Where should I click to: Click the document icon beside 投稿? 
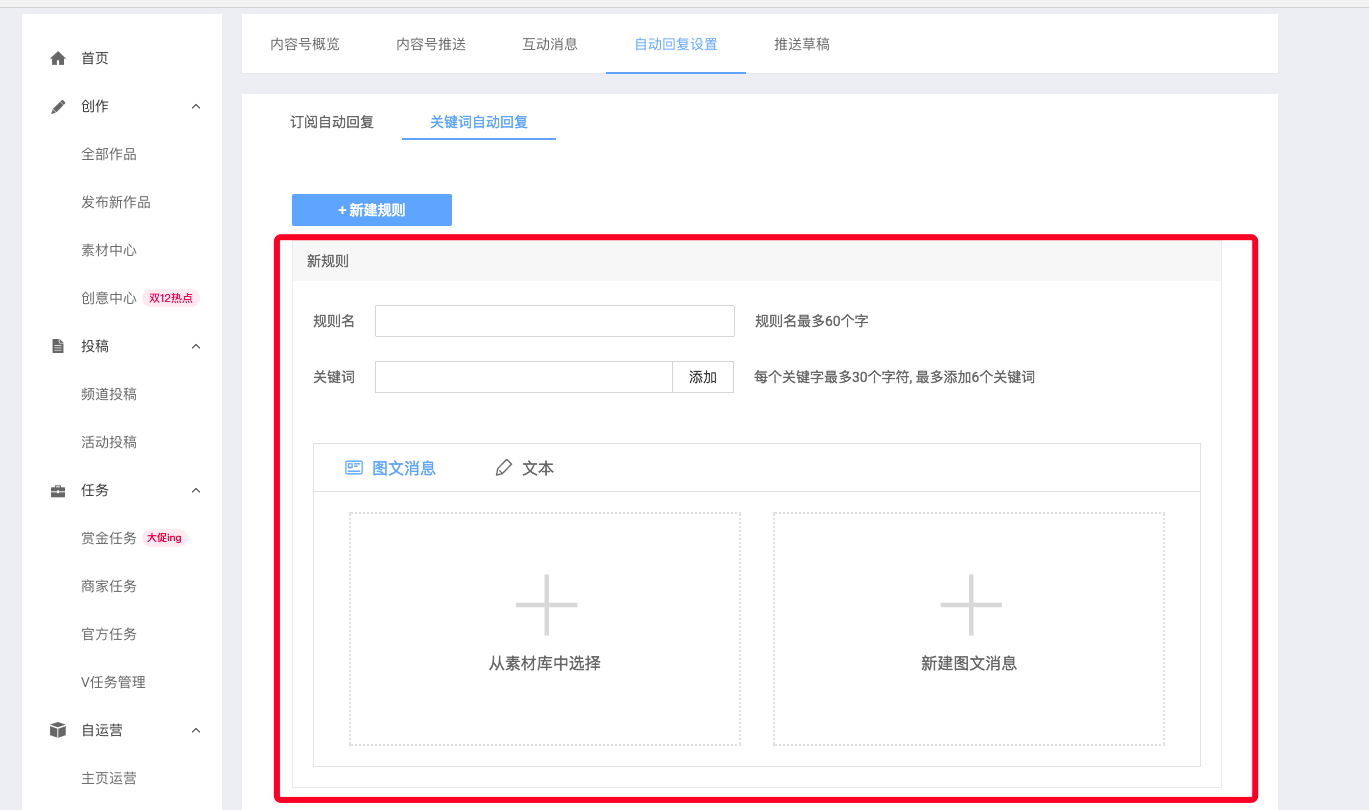click(58, 346)
